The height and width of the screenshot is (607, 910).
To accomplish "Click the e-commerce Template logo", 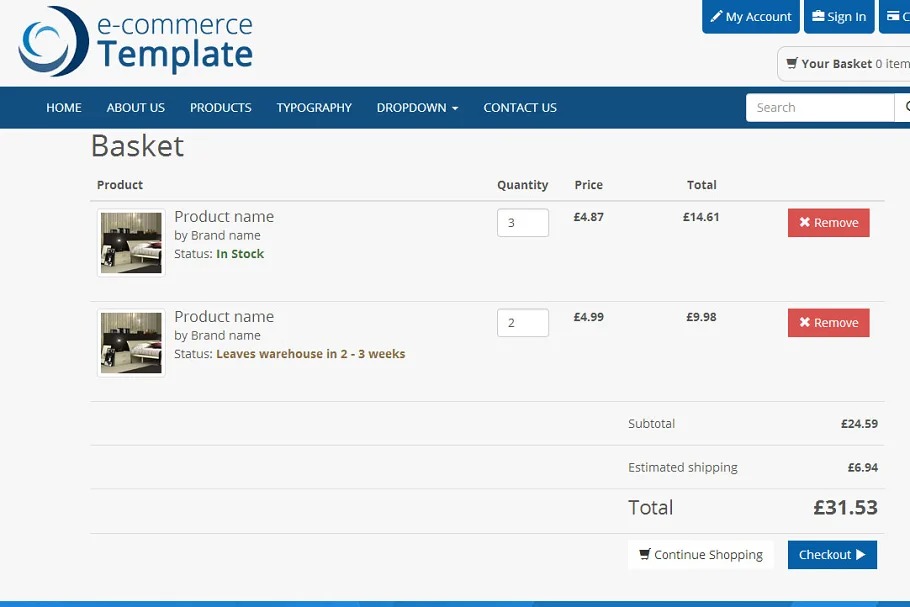I will point(136,42).
